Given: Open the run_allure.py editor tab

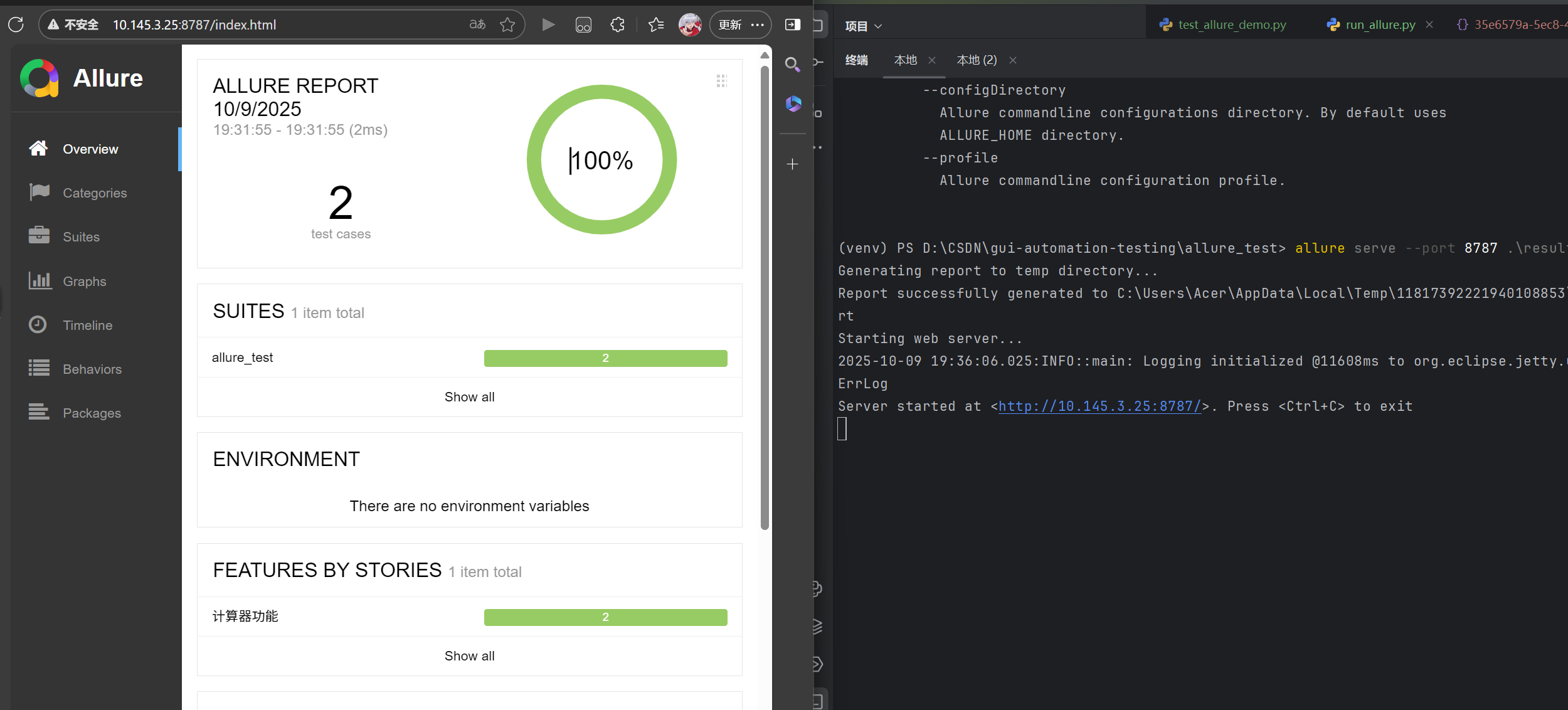Looking at the screenshot, I should (x=1379, y=24).
